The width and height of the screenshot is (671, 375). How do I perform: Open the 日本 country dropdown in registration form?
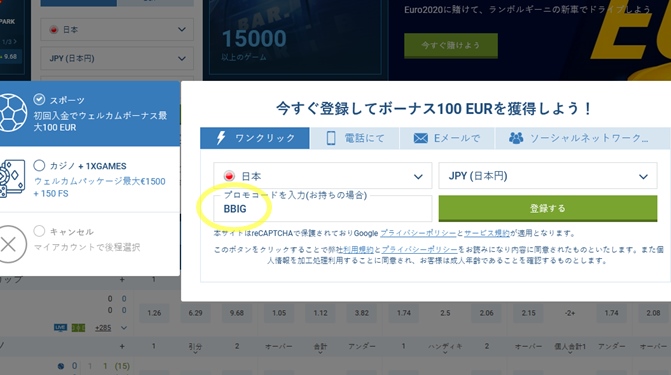click(x=323, y=176)
